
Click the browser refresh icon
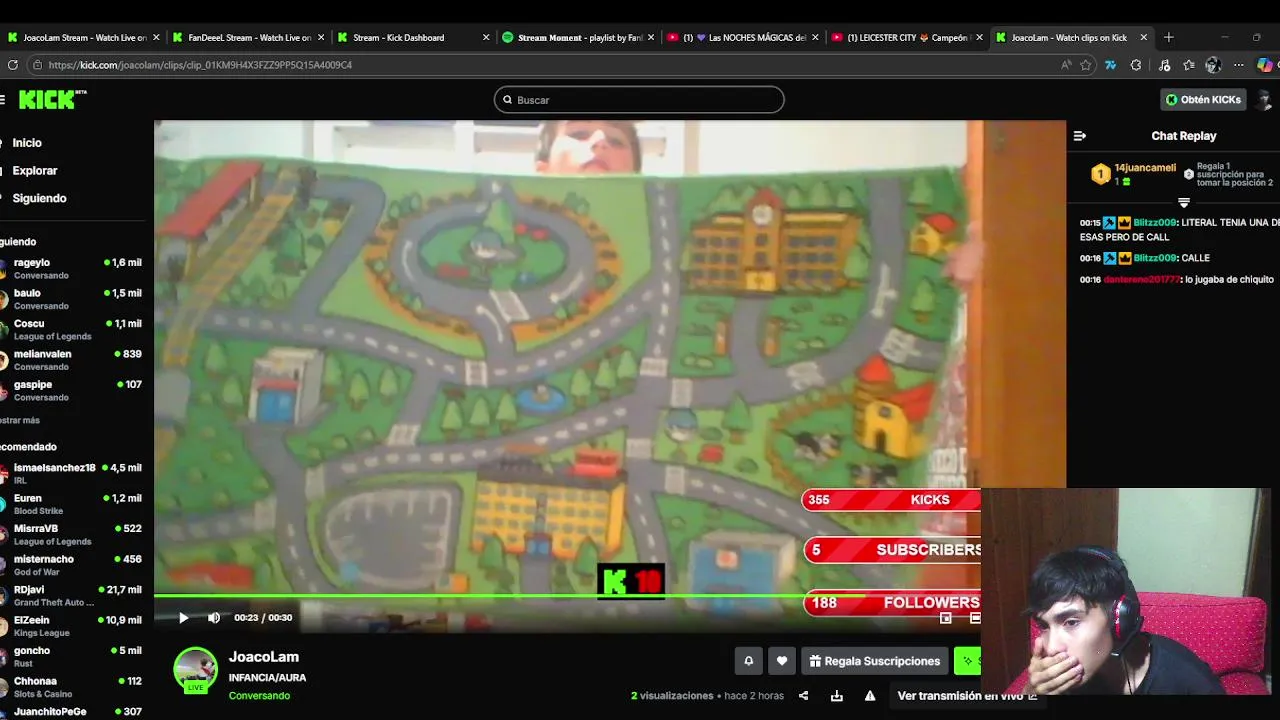point(12,65)
